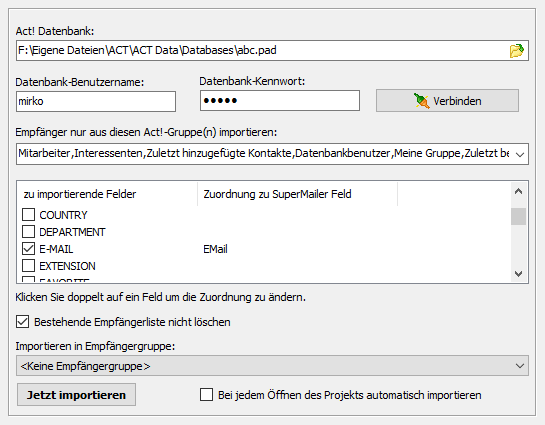Click the field list scroll down arrow
Image resolution: width=545 pixels, height=425 pixels.
[519, 274]
